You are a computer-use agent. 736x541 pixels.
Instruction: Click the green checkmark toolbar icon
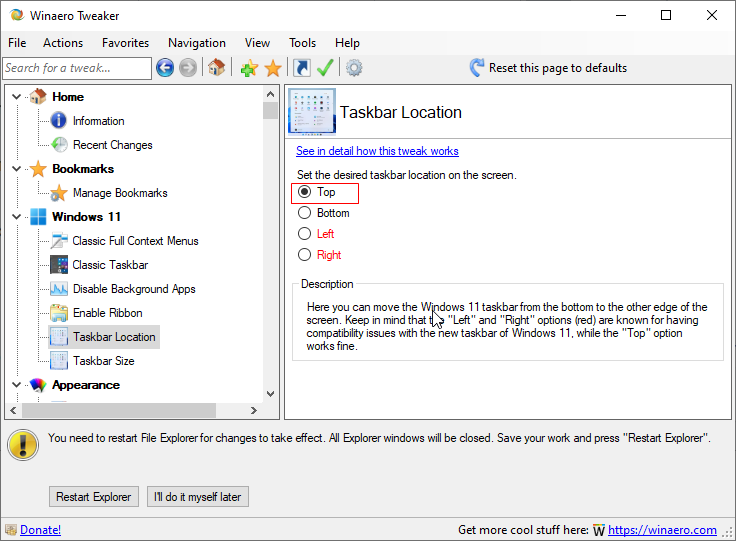pyautogui.click(x=325, y=68)
